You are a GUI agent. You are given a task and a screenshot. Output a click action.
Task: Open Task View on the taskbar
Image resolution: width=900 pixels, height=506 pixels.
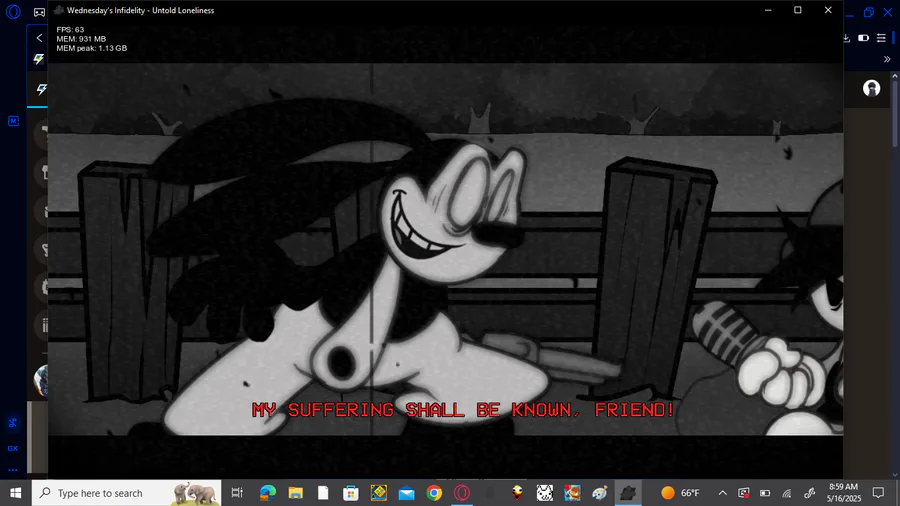pyautogui.click(x=236, y=493)
